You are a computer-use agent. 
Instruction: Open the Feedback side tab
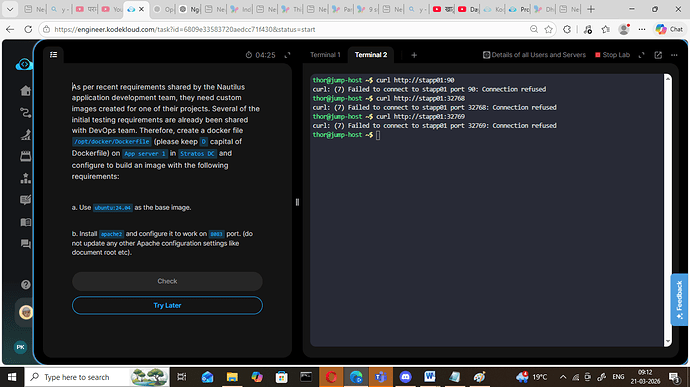click(x=679, y=299)
